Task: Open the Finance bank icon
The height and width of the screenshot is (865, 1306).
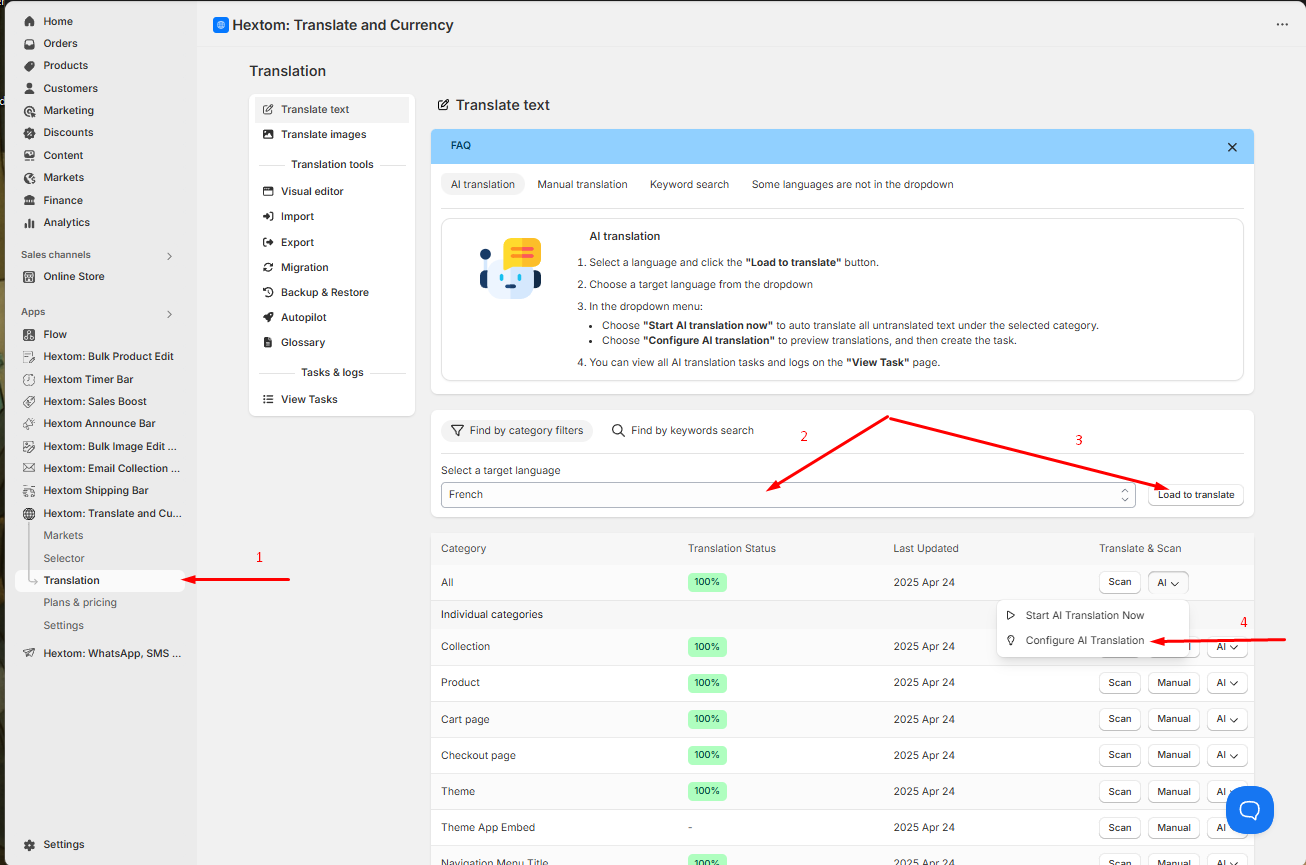Action: pyautogui.click(x=30, y=200)
